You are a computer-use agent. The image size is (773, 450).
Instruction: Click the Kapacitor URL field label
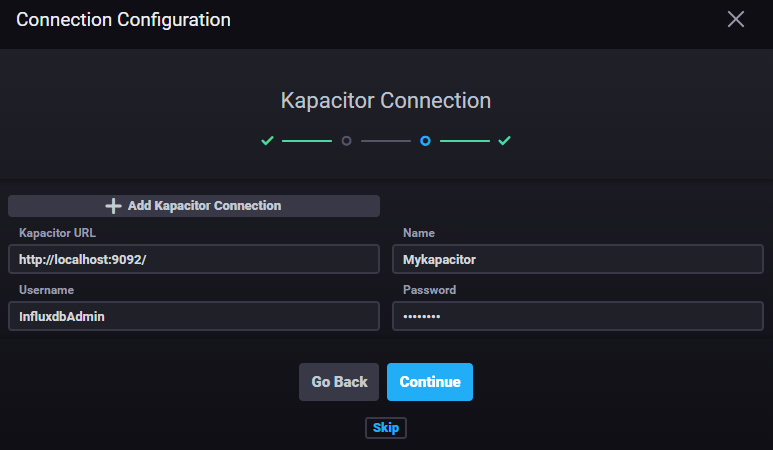[57, 233]
